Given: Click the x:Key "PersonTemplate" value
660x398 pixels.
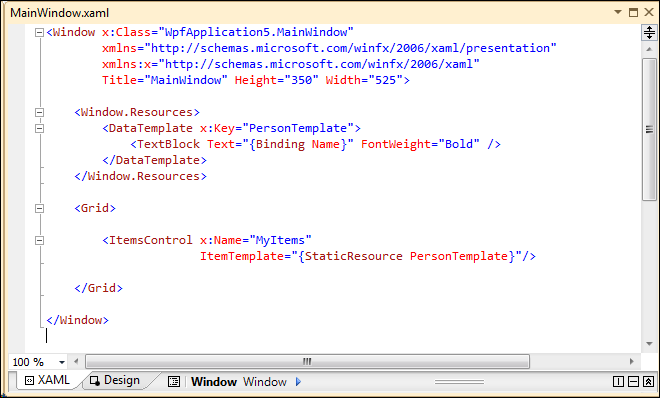Looking at the screenshot, I should 298,128.
